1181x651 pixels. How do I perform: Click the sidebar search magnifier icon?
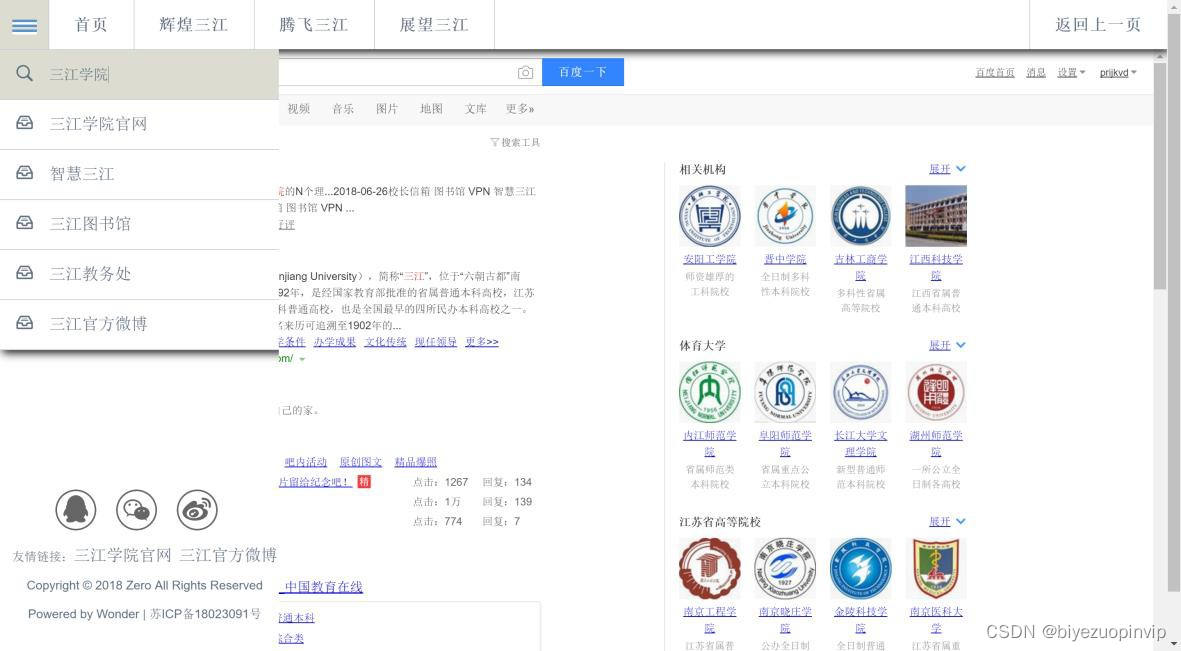coord(22,72)
